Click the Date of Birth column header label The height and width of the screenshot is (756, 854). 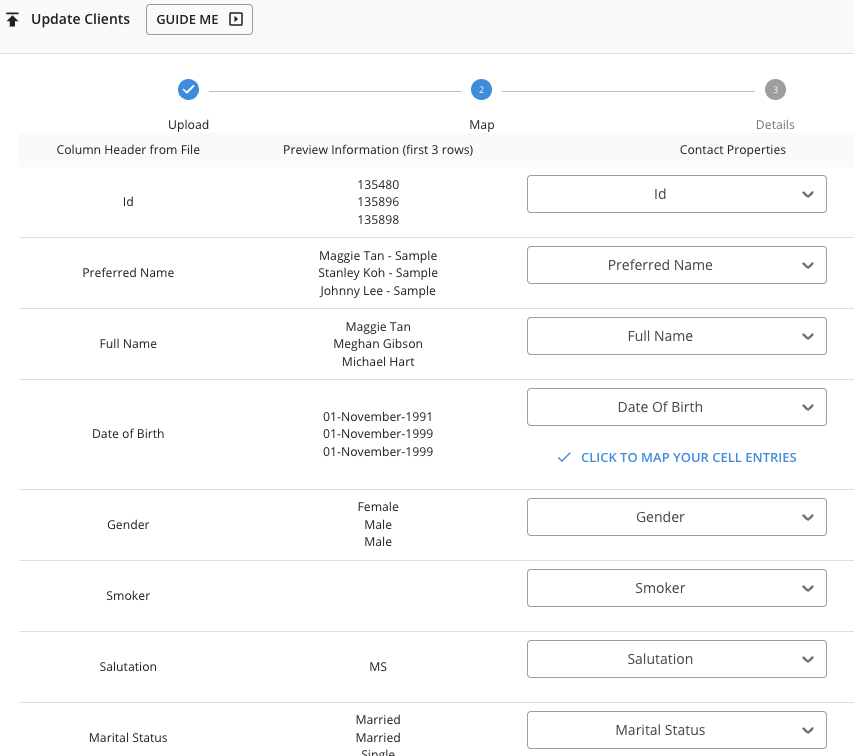pyautogui.click(x=128, y=434)
